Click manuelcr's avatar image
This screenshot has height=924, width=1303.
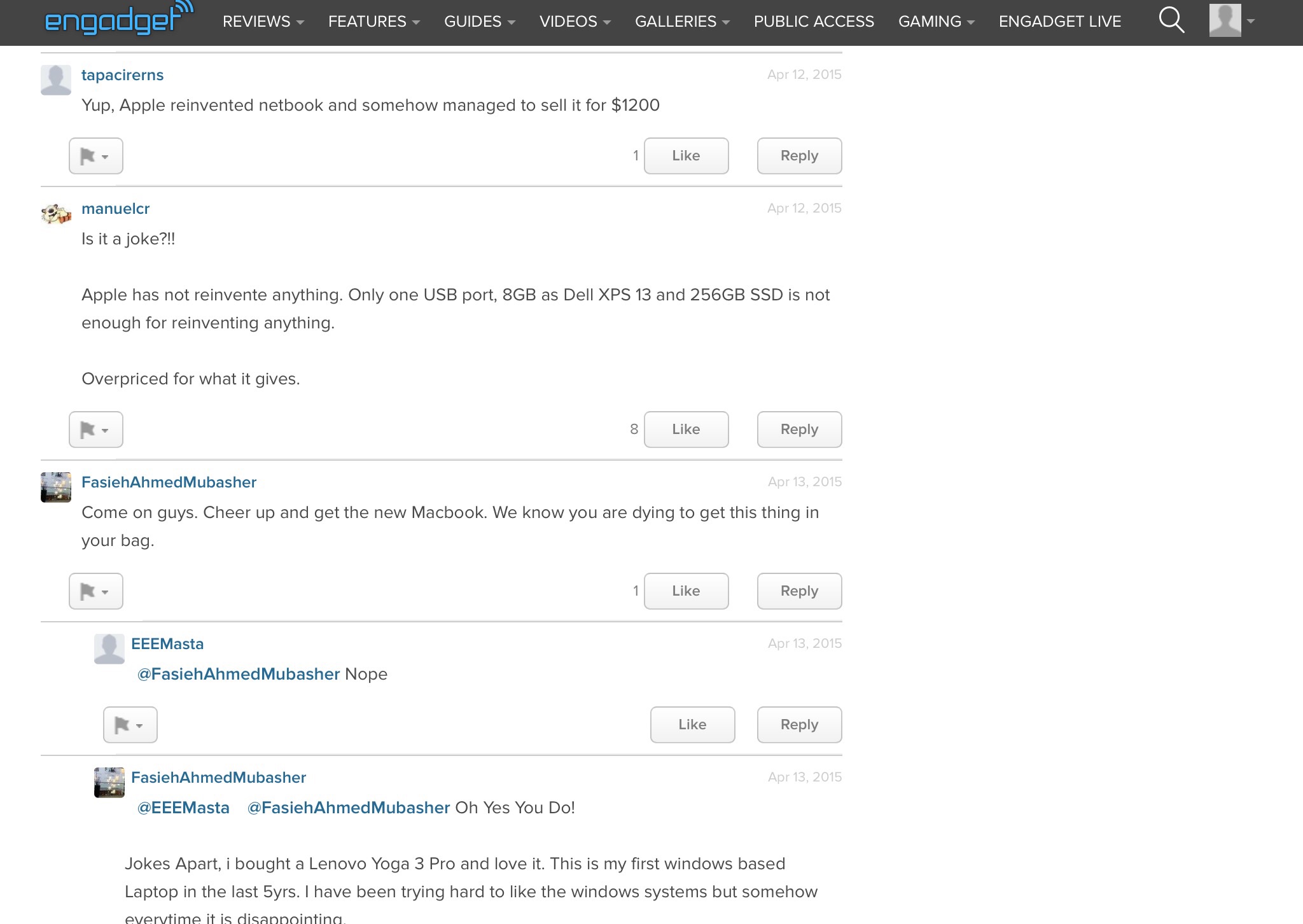[x=56, y=214]
